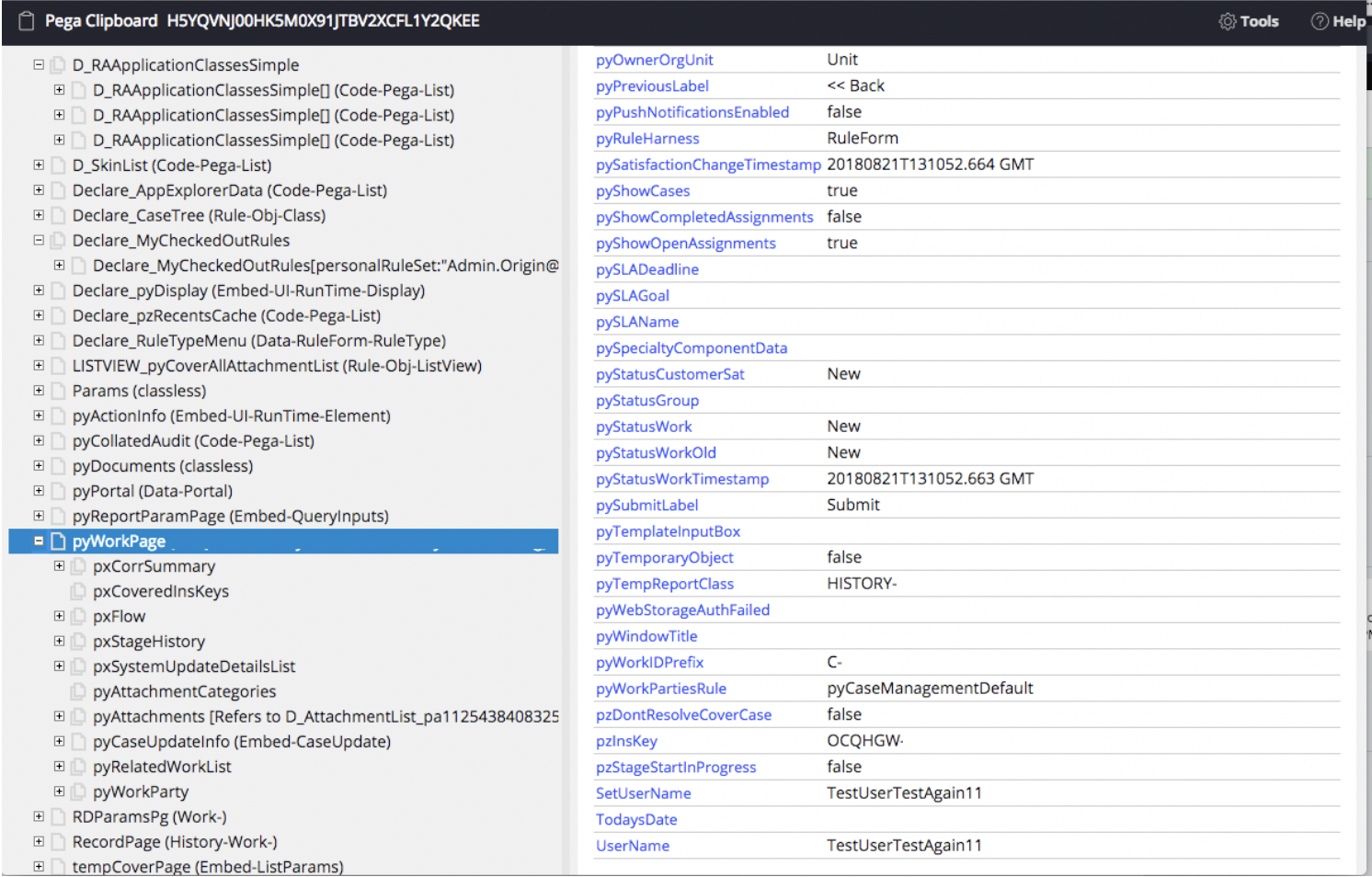Select pyDocuments (classless) page
The width and height of the screenshot is (1372, 877).
163,466
